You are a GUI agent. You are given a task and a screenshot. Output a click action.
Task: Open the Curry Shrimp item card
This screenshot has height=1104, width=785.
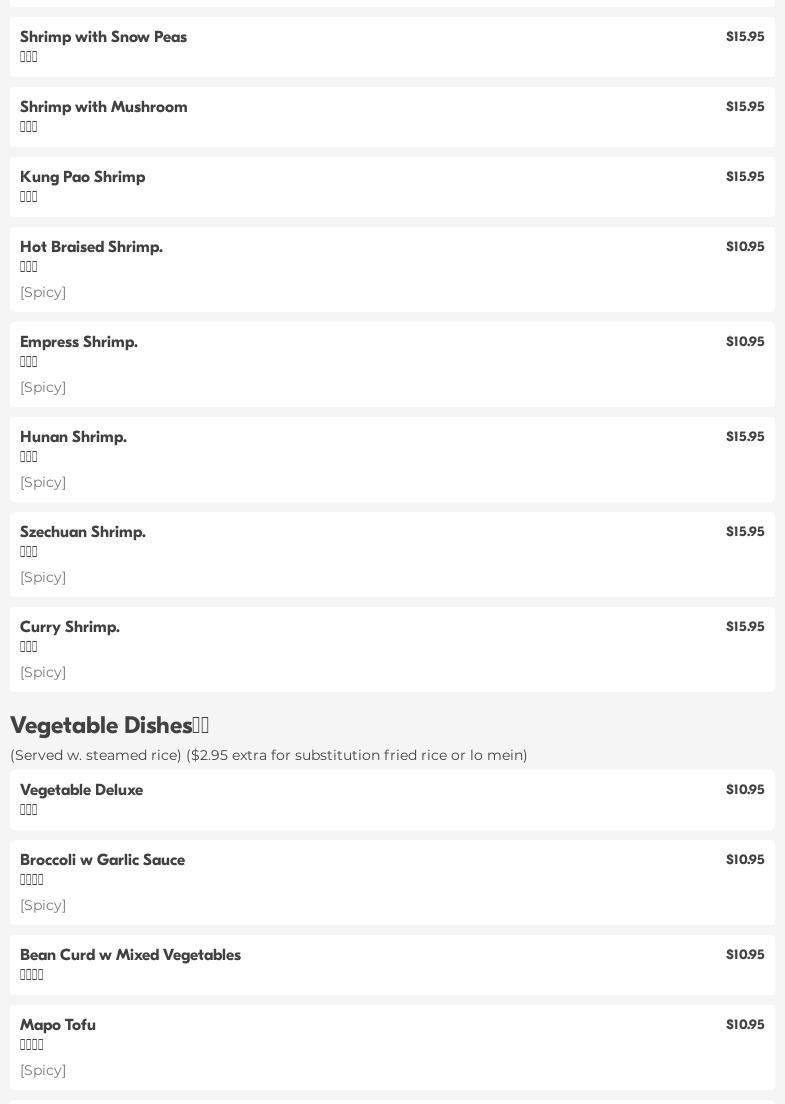coord(392,650)
